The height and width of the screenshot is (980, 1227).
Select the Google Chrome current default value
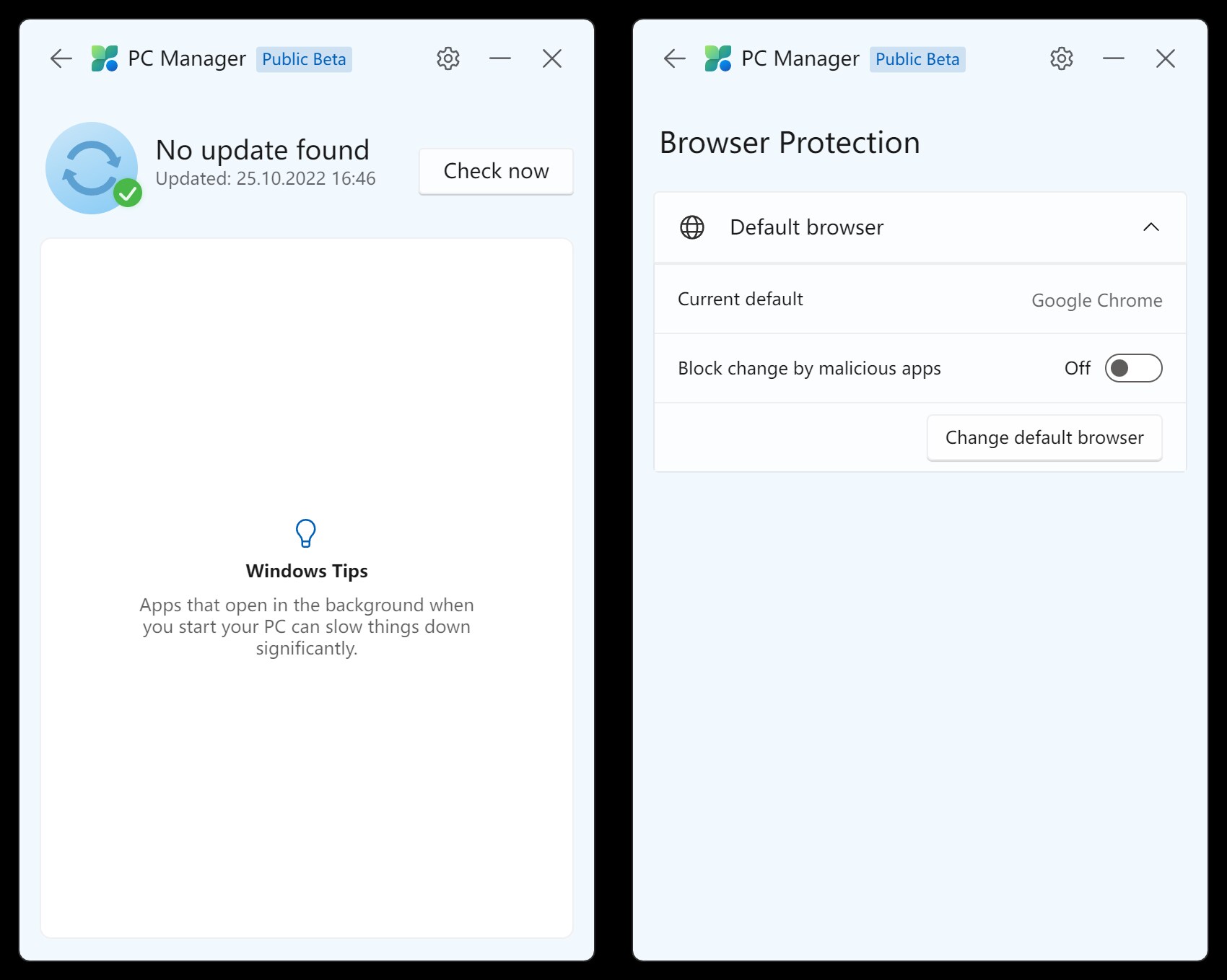1096,300
